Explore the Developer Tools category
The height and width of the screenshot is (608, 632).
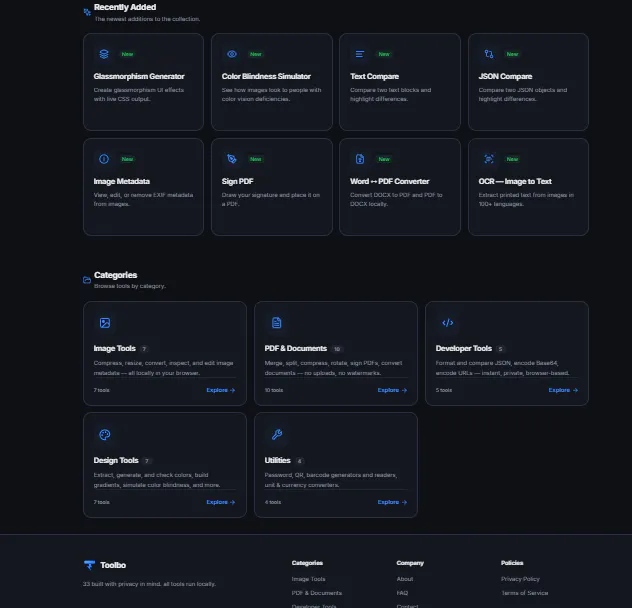pos(563,390)
